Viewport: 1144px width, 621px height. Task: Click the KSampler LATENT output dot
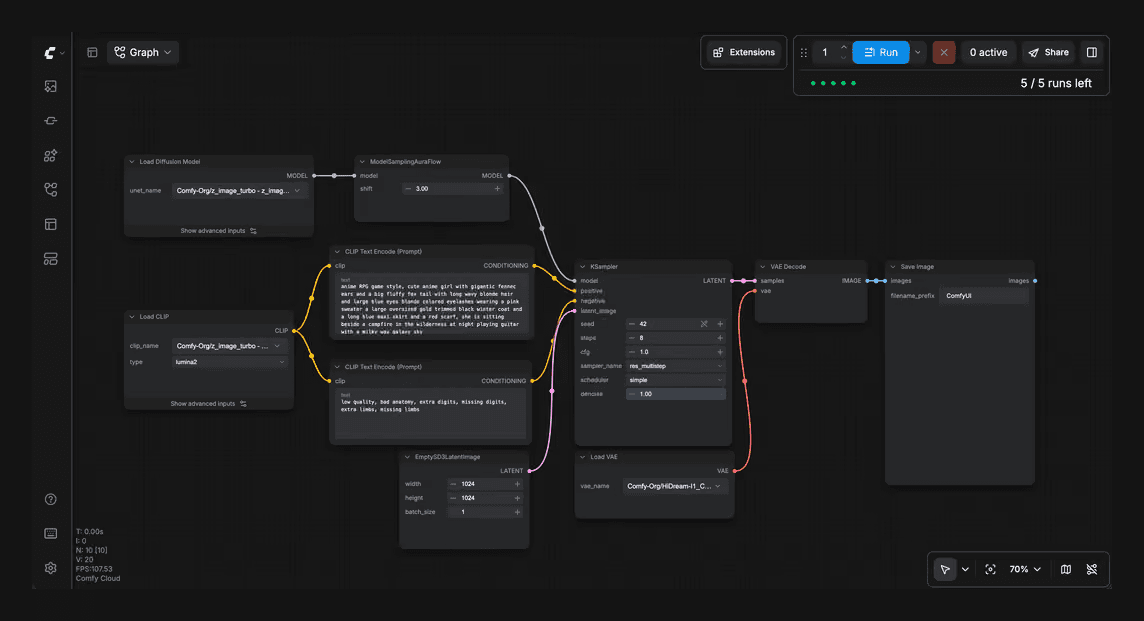[733, 281]
